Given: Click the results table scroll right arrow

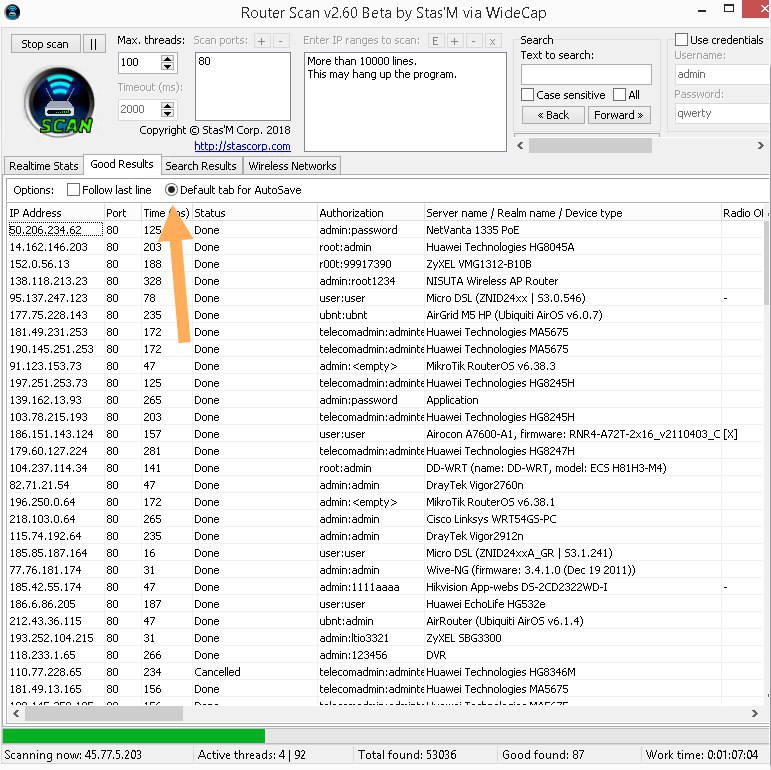Looking at the screenshot, I should point(755,713).
